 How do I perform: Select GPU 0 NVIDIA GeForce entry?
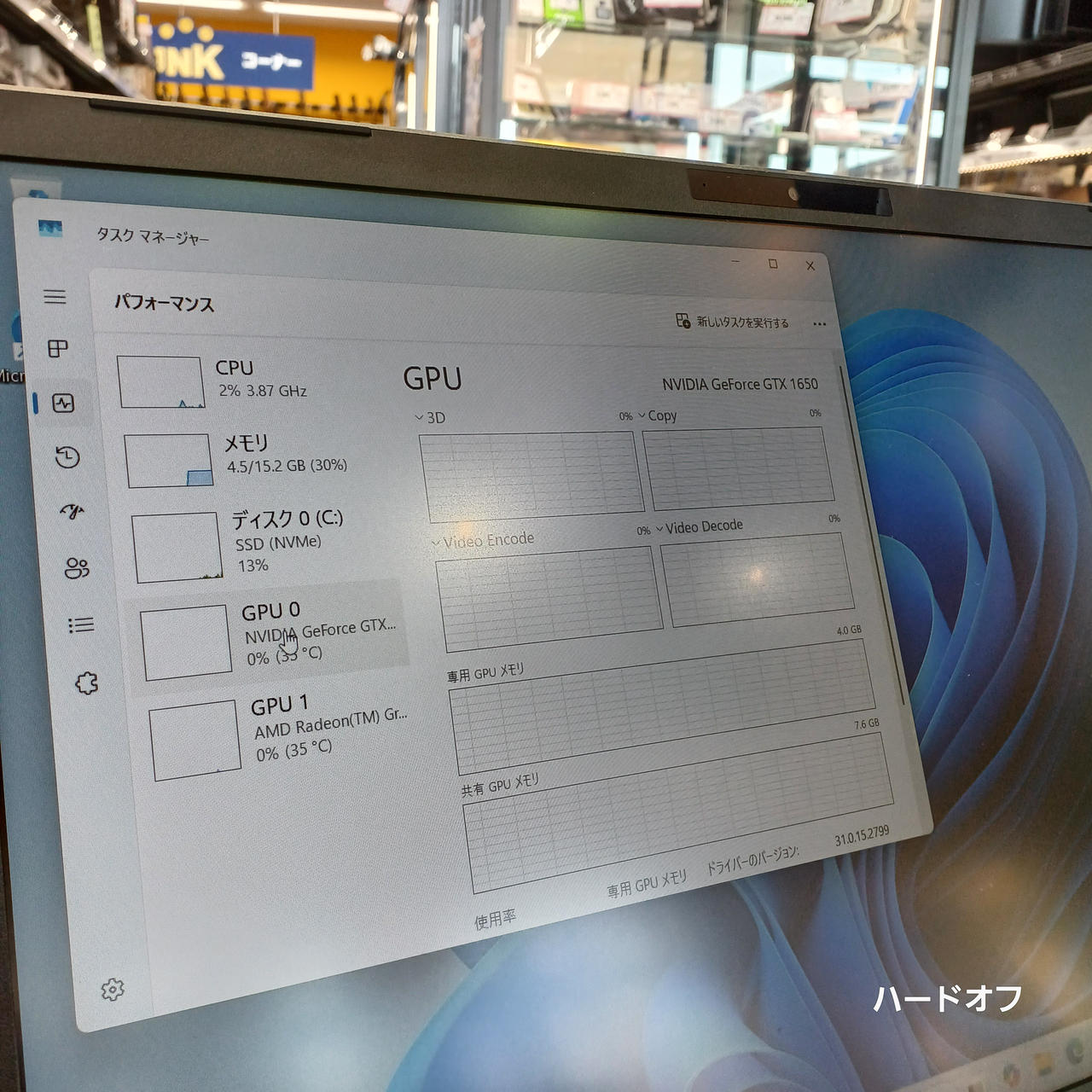click(270, 636)
